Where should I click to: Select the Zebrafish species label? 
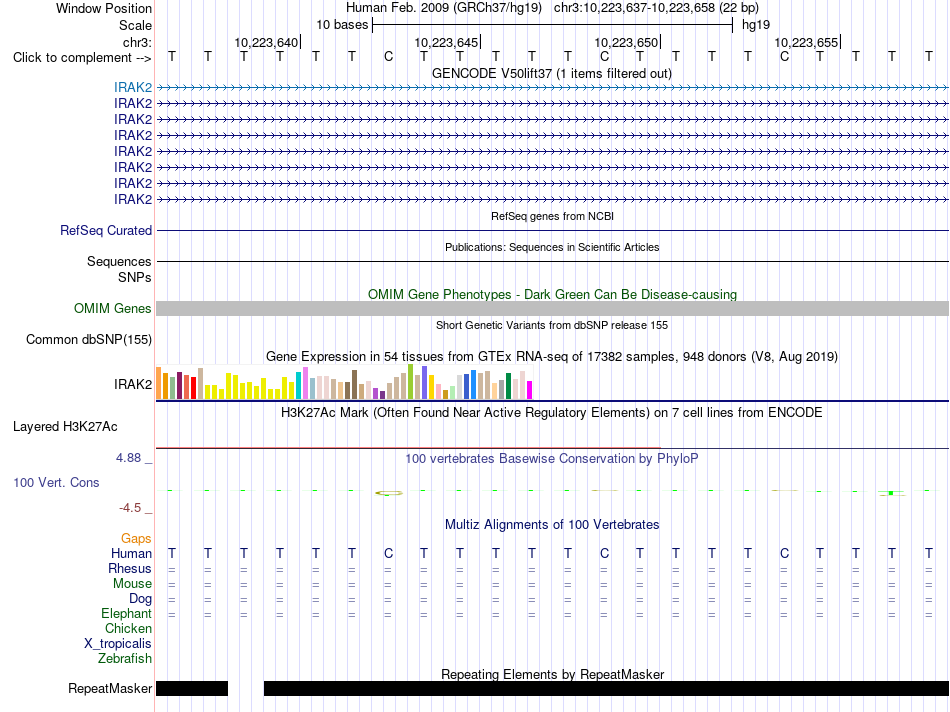pyautogui.click(x=125, y=658)
